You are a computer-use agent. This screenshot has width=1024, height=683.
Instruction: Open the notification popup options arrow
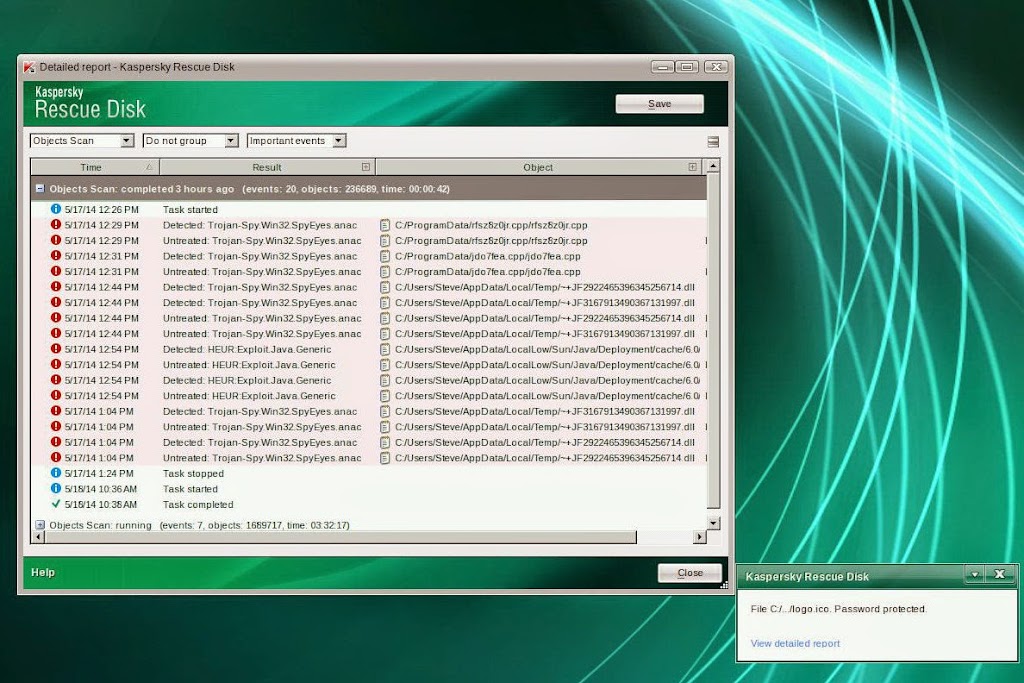tap(974, 575)
